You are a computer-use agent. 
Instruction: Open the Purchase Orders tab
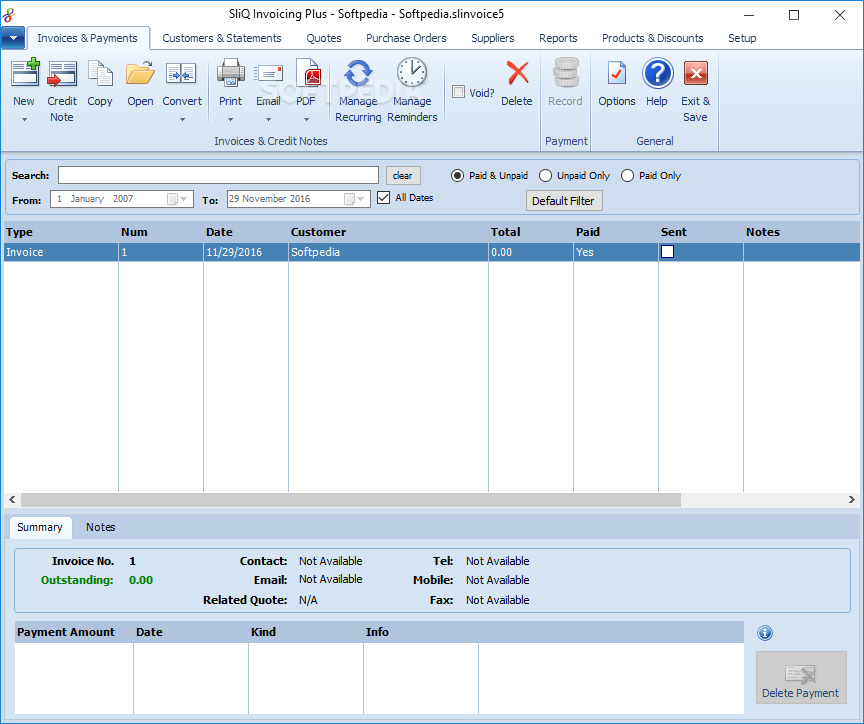click(406, 38)
